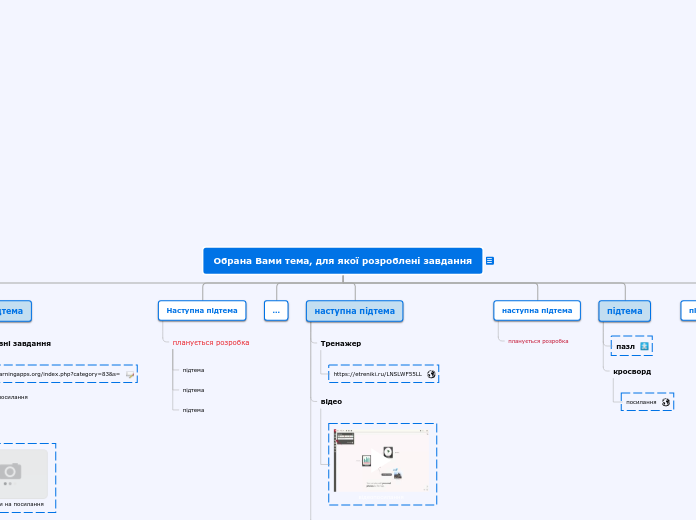The width and height of the screenshot is (696, 520).
Task: Select the bottom small 'підтема' child item
Action: pos(194,410)
